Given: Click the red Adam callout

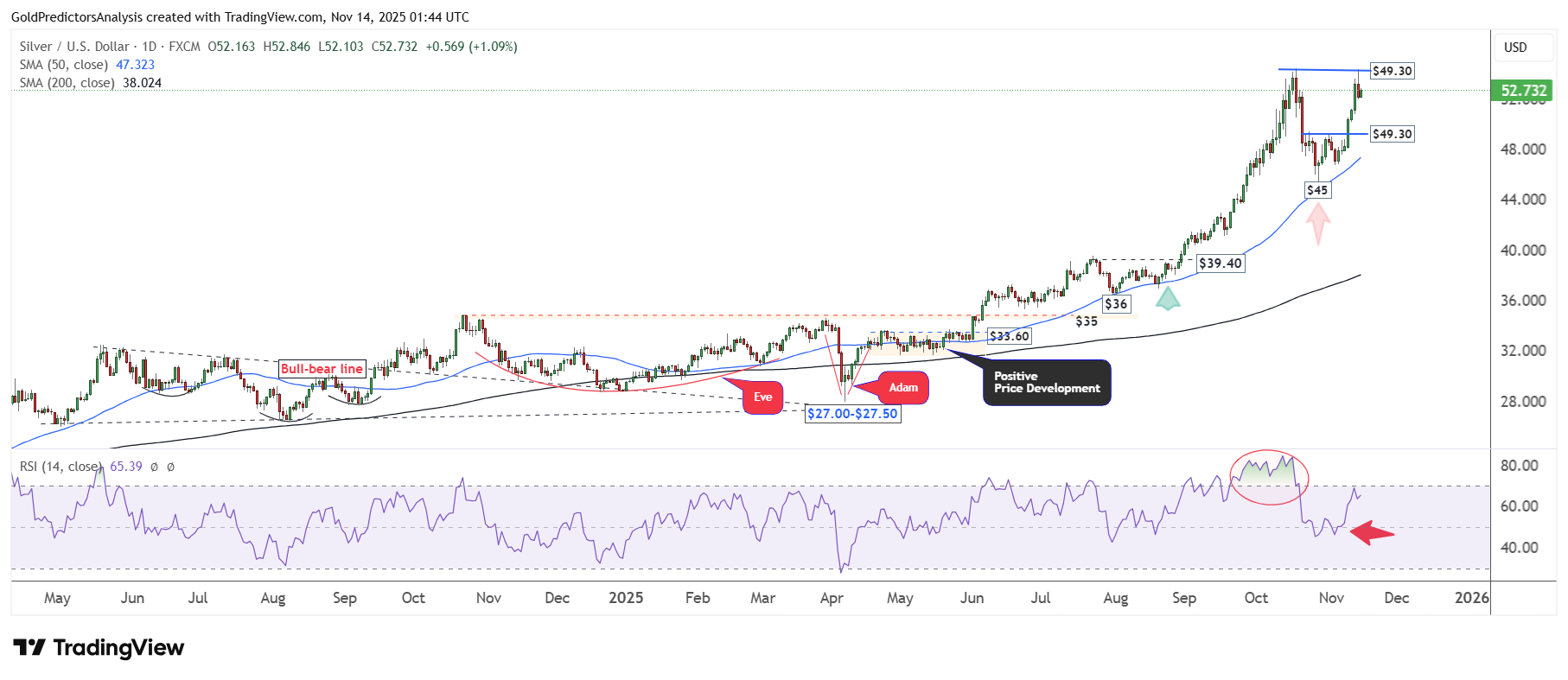Looking at the screenshot, I should click(903, 388).
